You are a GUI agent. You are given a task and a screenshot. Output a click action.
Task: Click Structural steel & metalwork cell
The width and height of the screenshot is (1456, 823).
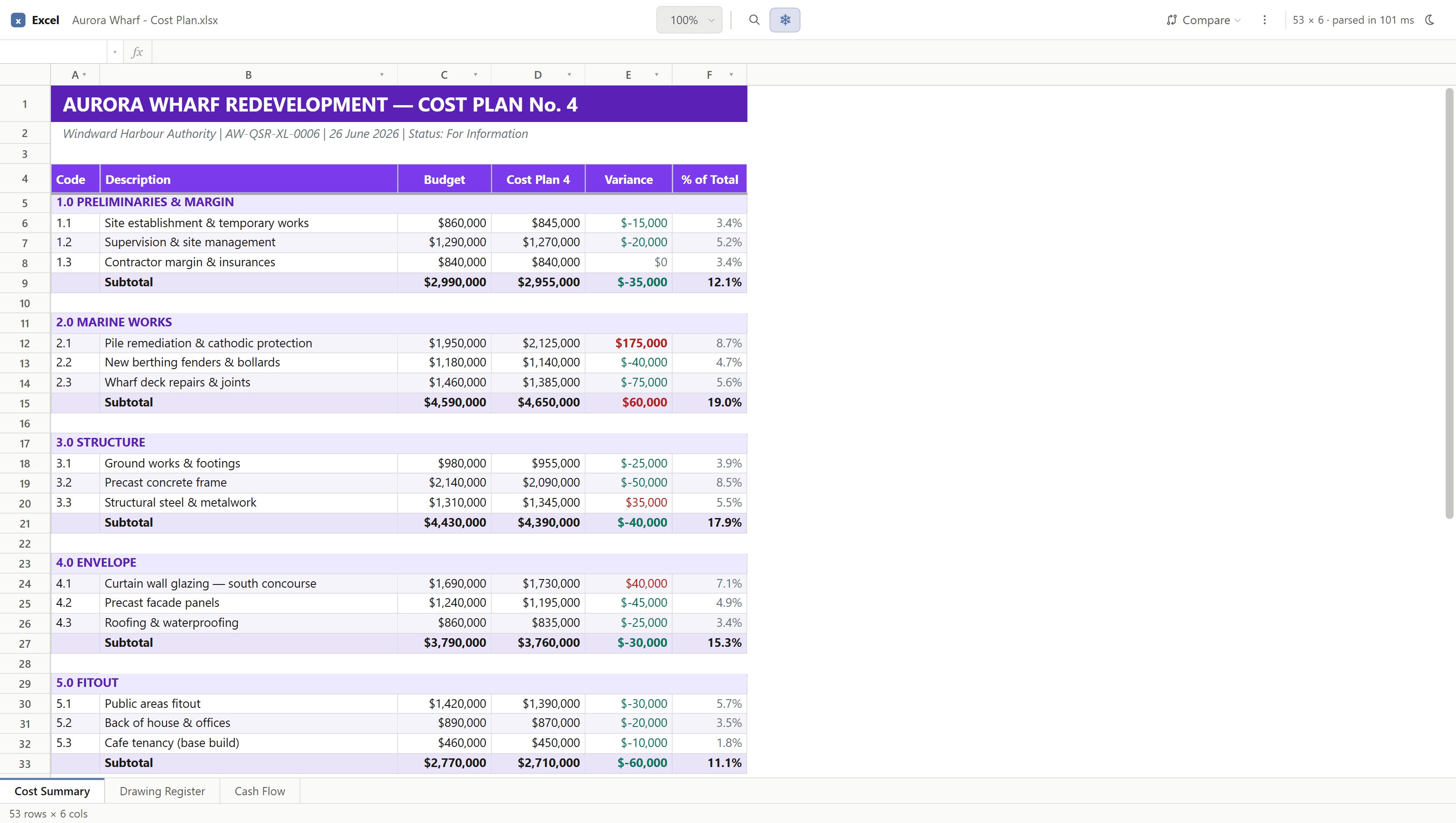249,503
